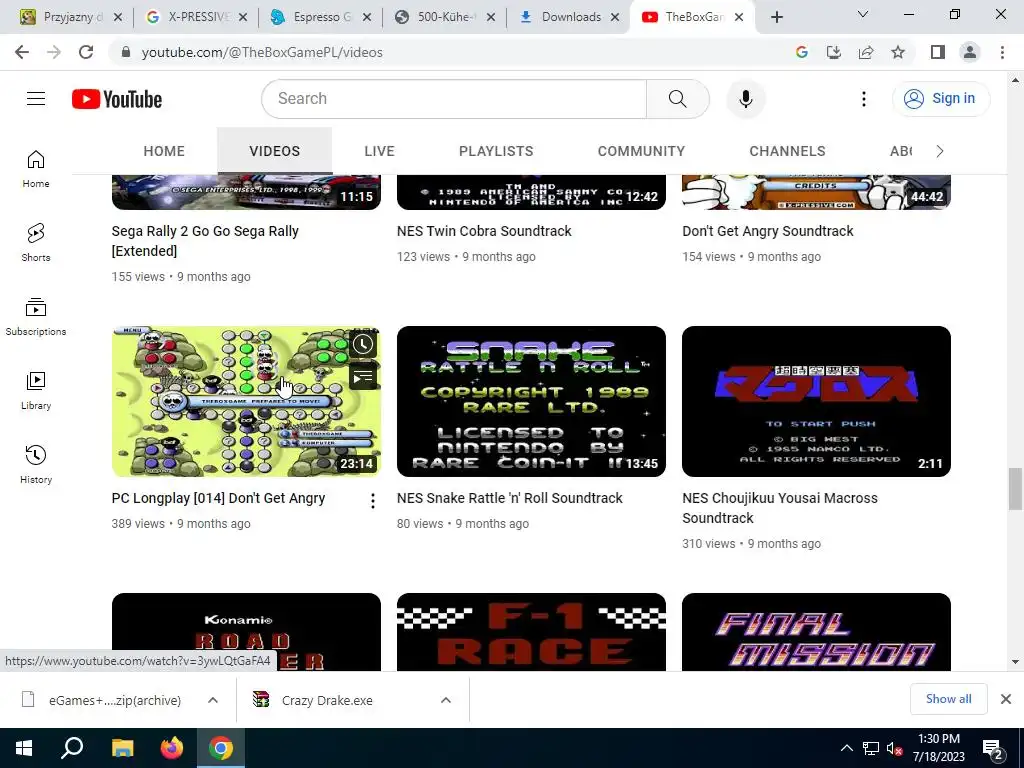
Task: Close the X-PRESSIVE browser tab
Action: click(243, 18)
